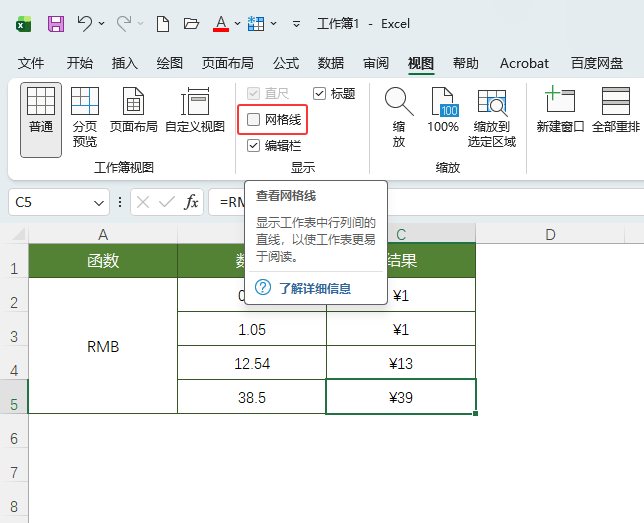Switch to the 插入 ribbon tab
This screenshot has height=523, width=644.
[x=125, y=63]
